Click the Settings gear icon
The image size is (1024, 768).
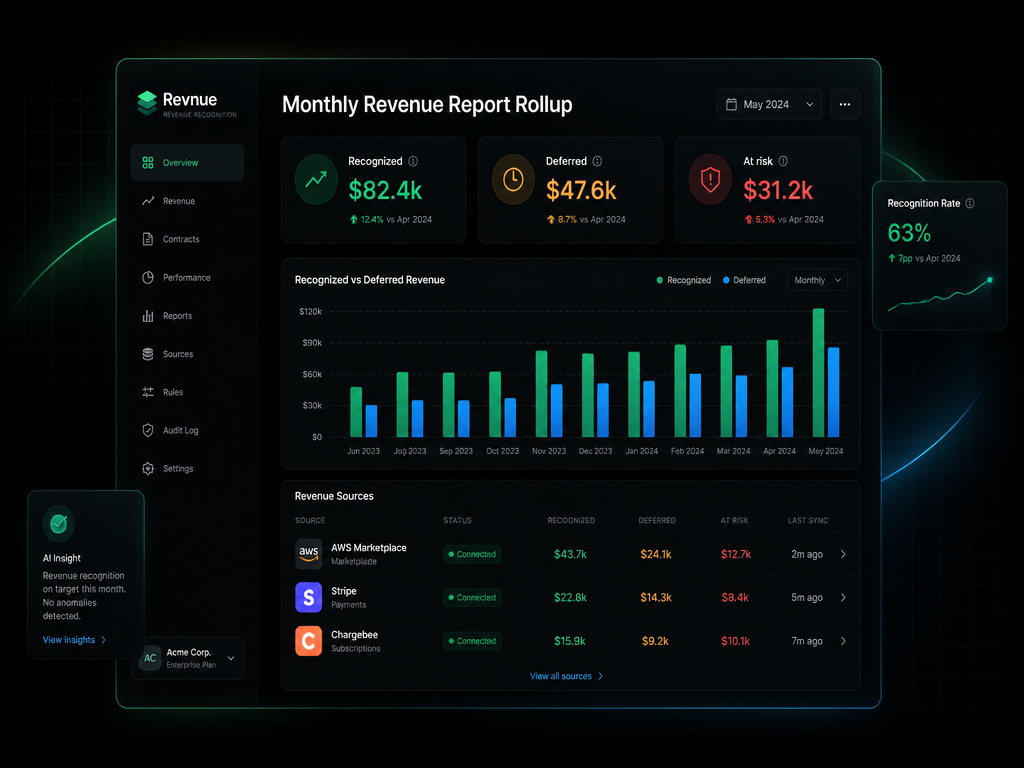148,469
